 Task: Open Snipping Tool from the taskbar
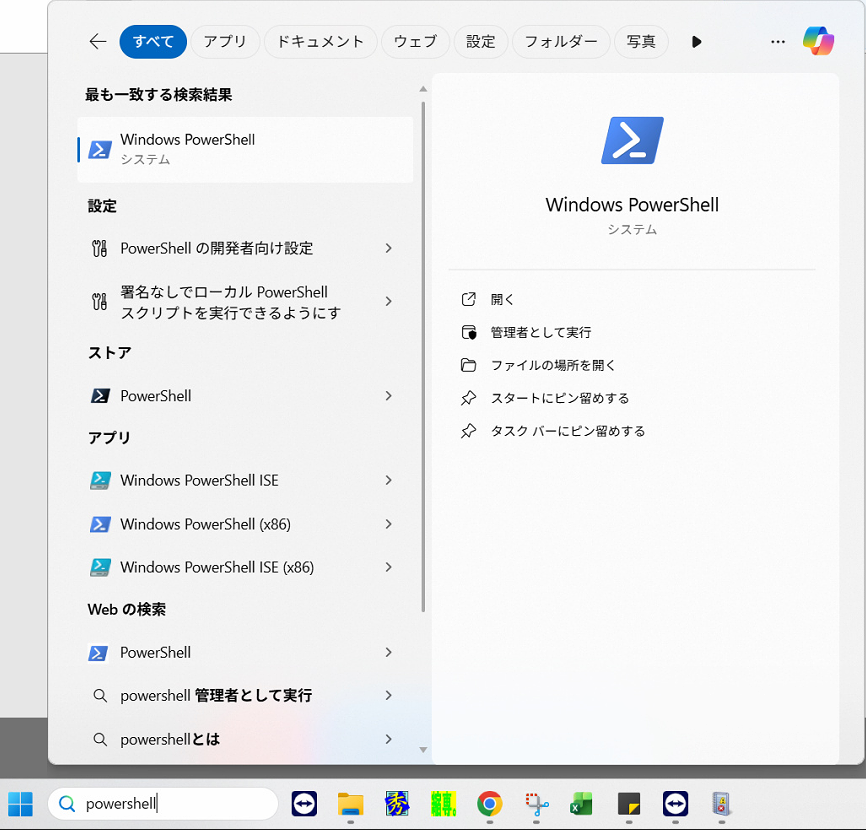click(x=537, y=804)
